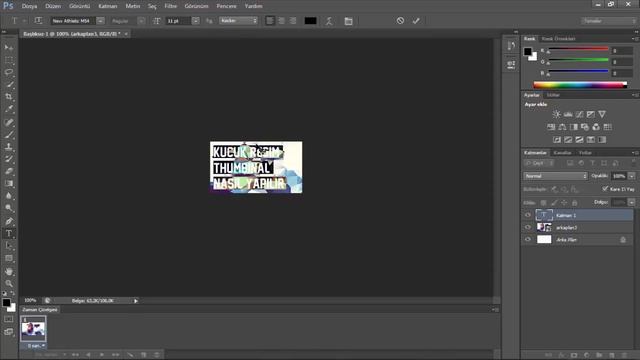The height and width of the screenshot is (360, 640).
Task: Click the color spectrum ramp
Action: 580,85
